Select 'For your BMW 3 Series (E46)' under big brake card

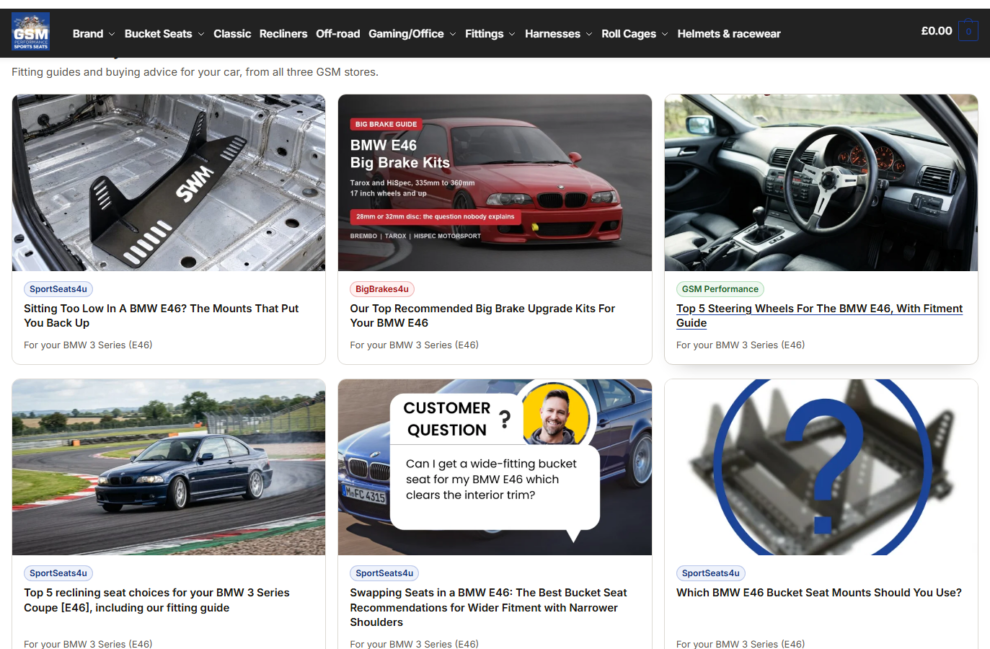pyautogui.click(x=414, y=345)
